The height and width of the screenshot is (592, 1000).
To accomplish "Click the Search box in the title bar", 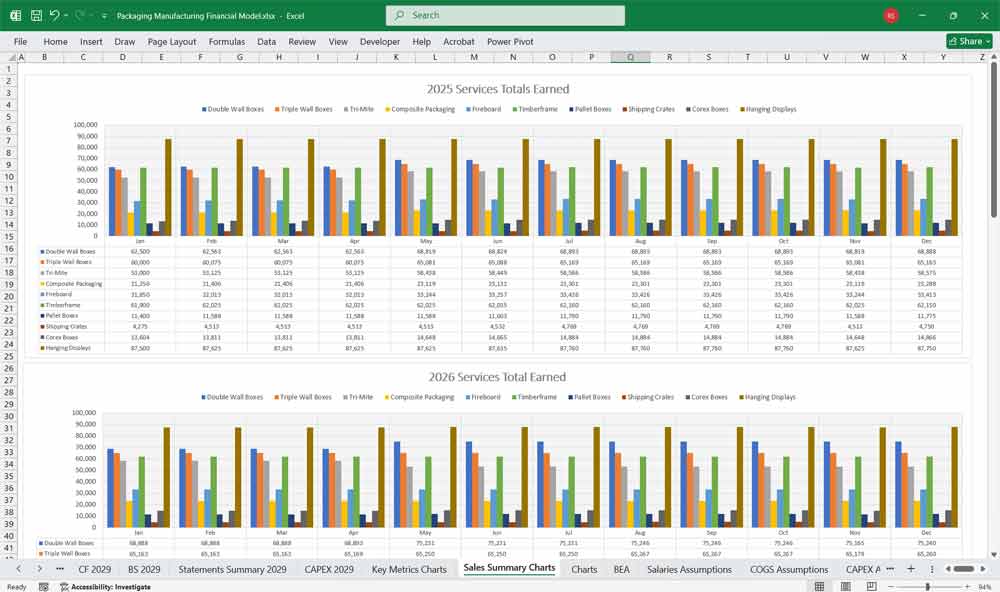I will (x=505, y=15).
